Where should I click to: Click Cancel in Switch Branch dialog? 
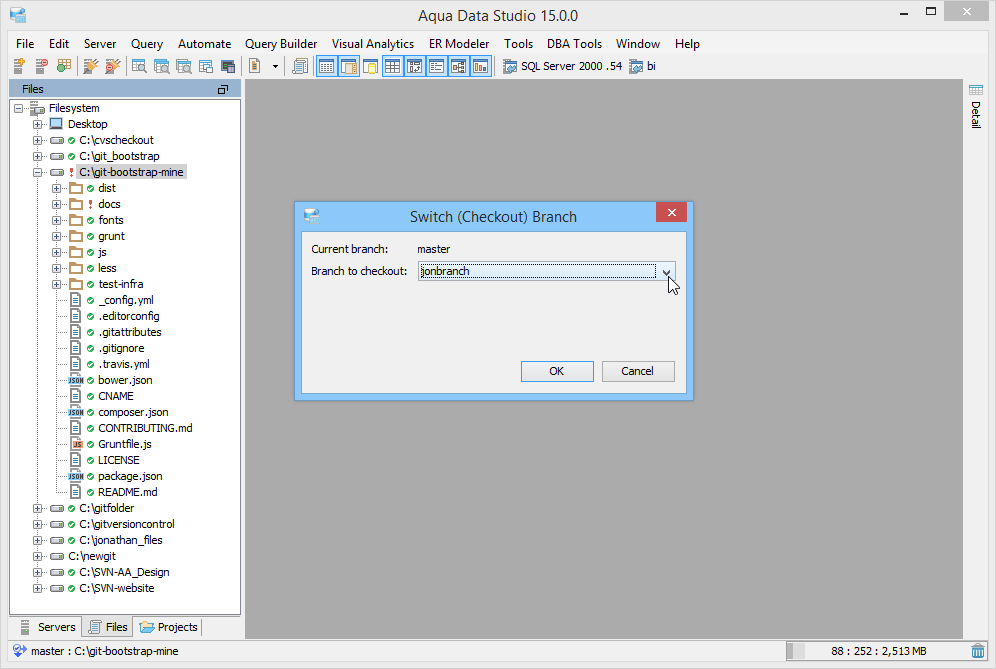(x=638, y=371)
